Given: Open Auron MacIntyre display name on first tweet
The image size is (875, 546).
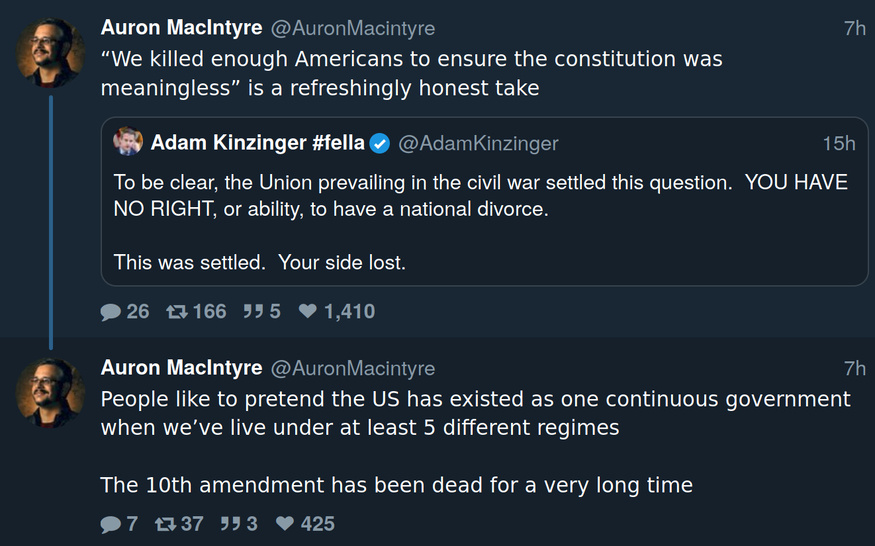Looking at the screenshot, I should pyautogui.click(x=181, y=29).
